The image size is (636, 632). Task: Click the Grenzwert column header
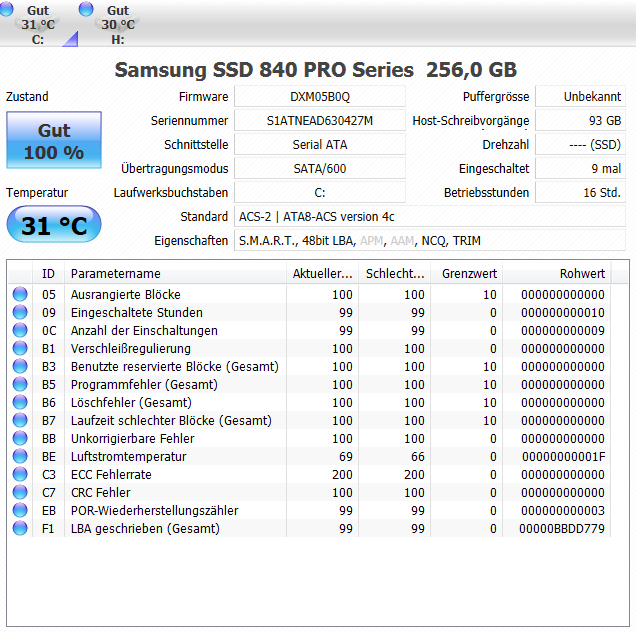coord(467,273)
